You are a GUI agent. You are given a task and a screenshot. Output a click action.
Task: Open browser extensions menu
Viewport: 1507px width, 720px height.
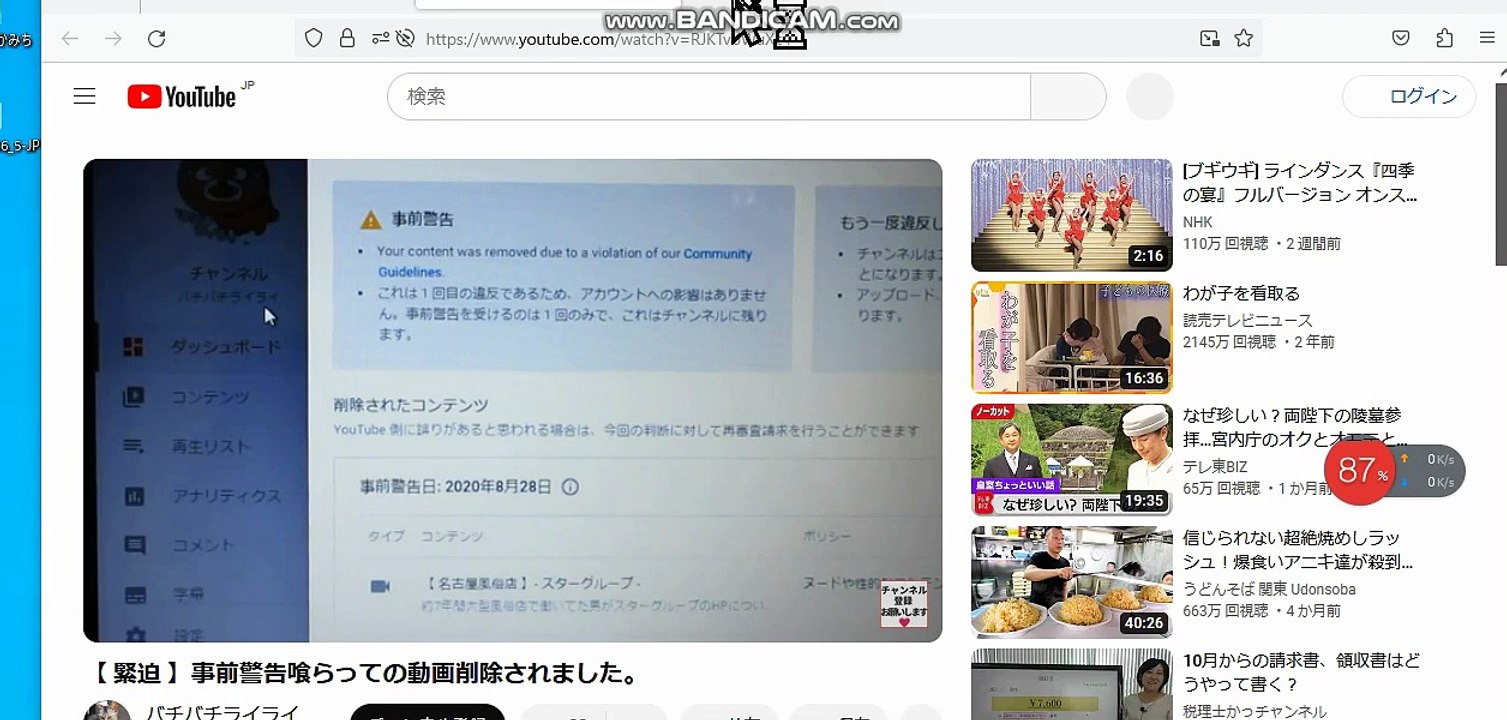1444,39
